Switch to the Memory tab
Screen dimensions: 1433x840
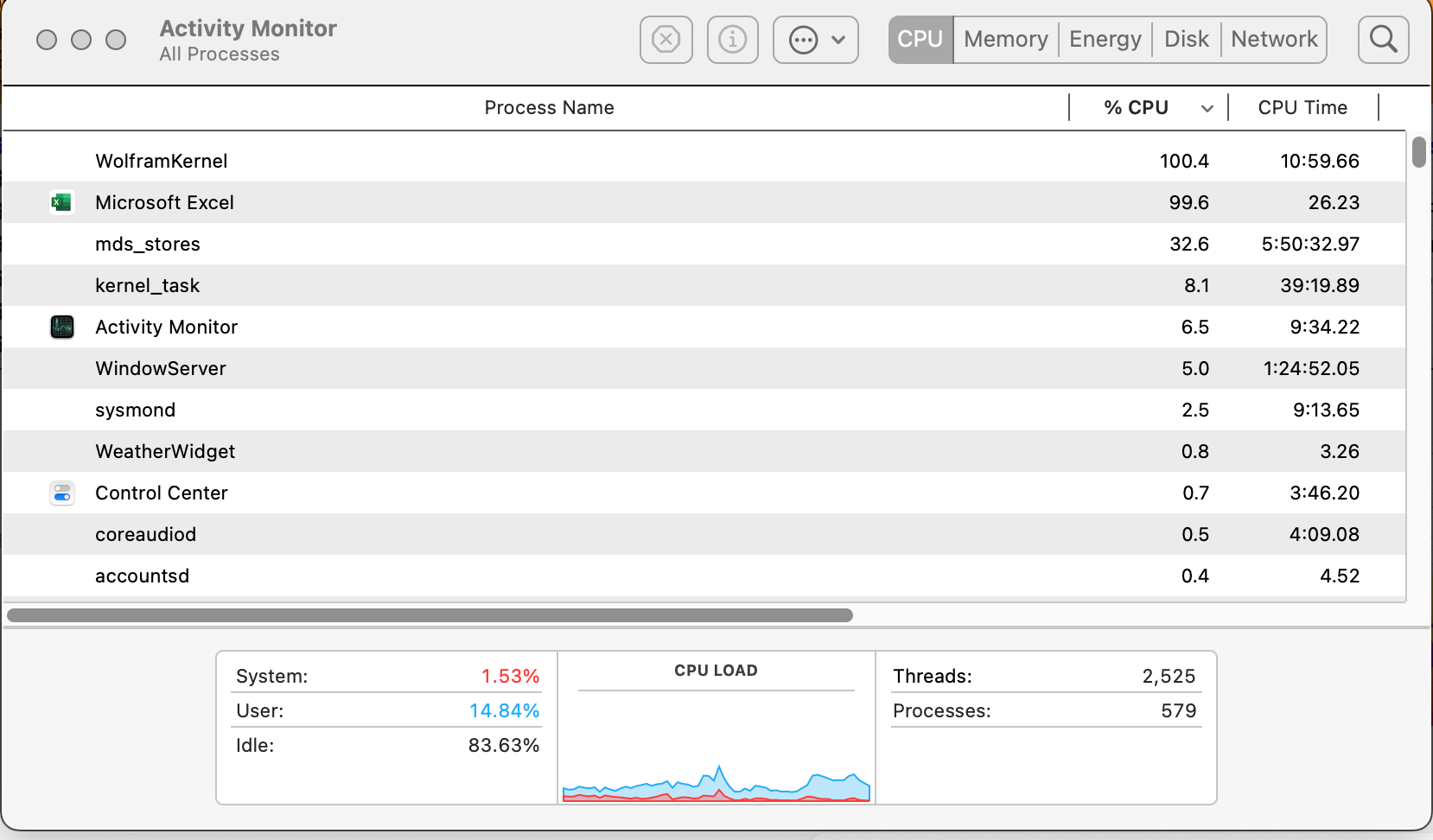coord(1006,40)
